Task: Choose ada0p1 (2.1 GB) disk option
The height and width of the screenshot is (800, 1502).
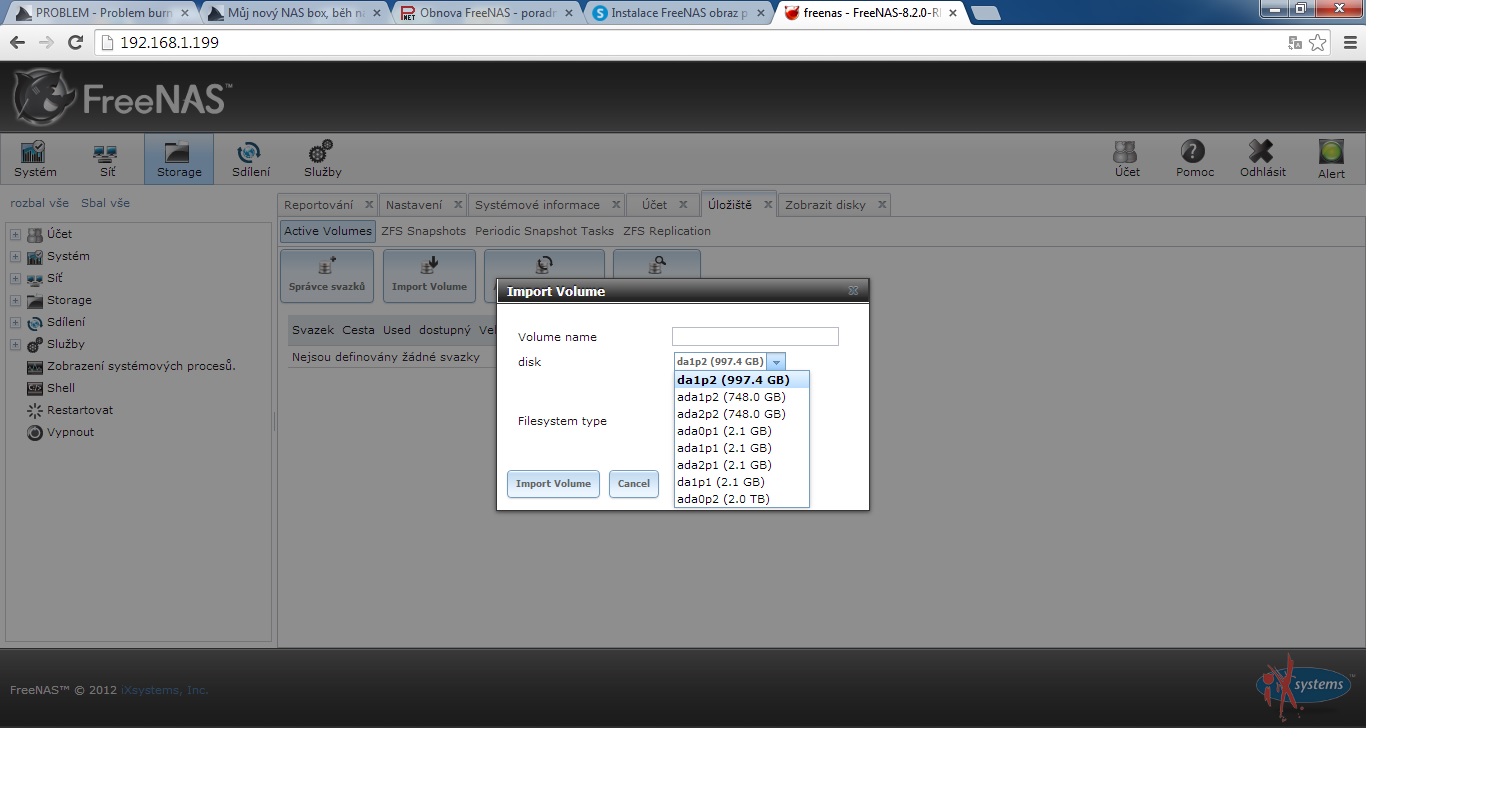Action: point(742,431)
